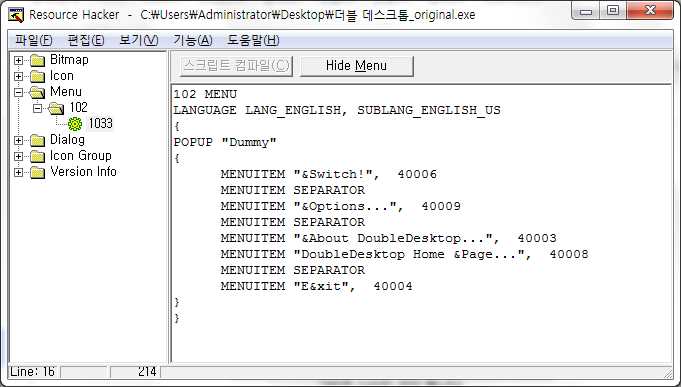Close the Resource Hacker window

(650, 11)
